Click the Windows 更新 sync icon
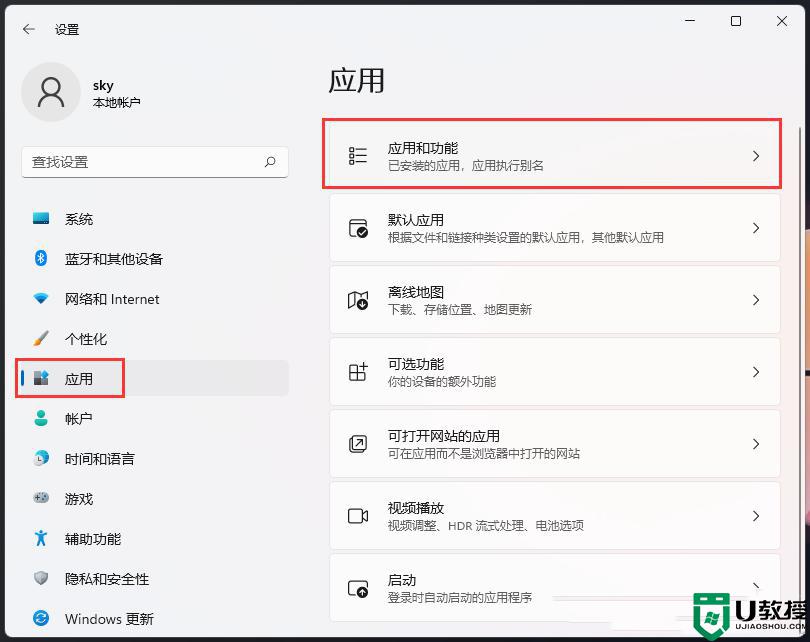Screen dimensions: 810x642 tap(41, 618)
